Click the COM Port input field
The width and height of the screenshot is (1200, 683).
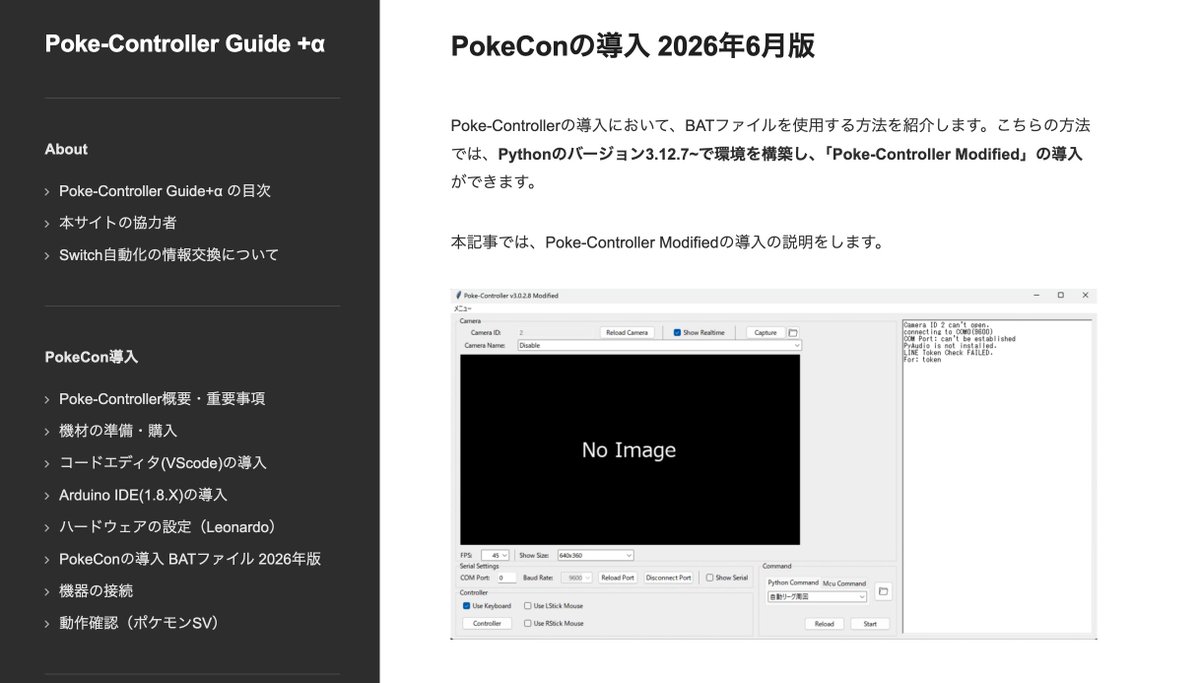[507, 578]
